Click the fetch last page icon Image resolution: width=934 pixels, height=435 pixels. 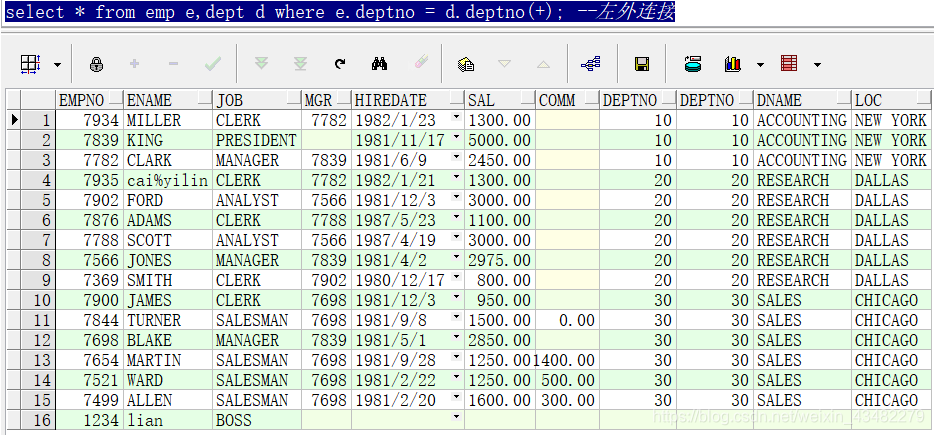pos(301,64)
